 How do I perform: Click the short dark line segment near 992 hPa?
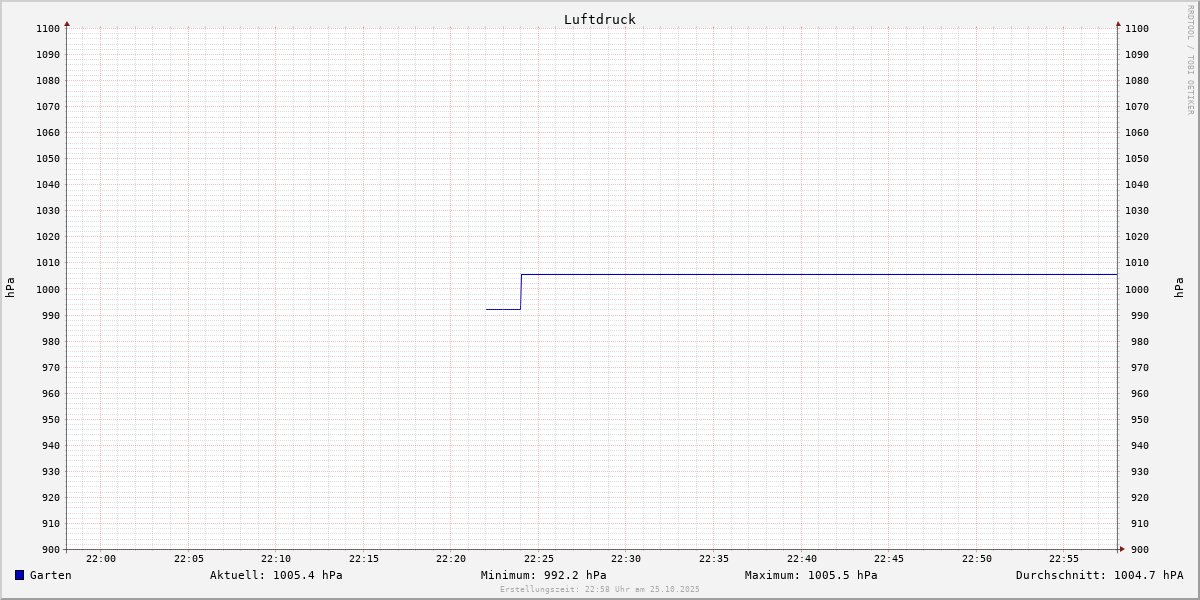pyautogui.click(x=503, y=309)
